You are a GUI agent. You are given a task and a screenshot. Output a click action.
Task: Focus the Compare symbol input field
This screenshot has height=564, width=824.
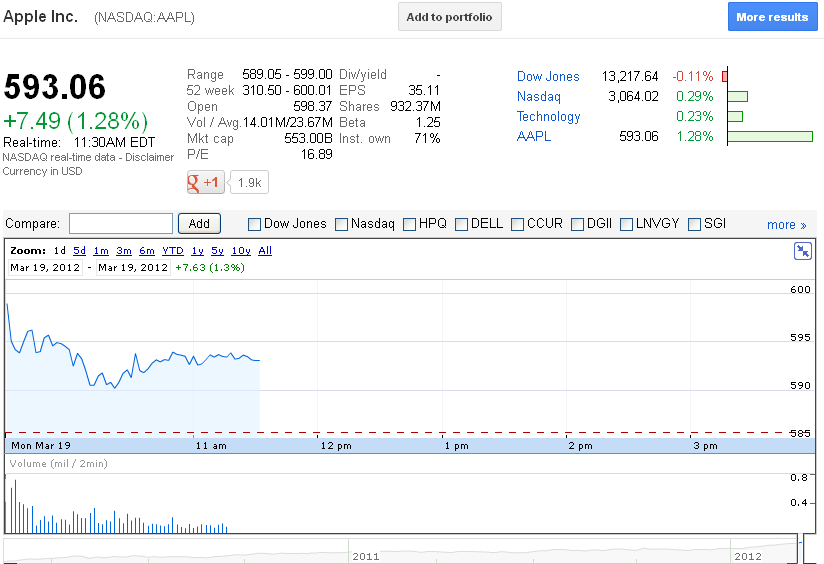coord(121,223)
